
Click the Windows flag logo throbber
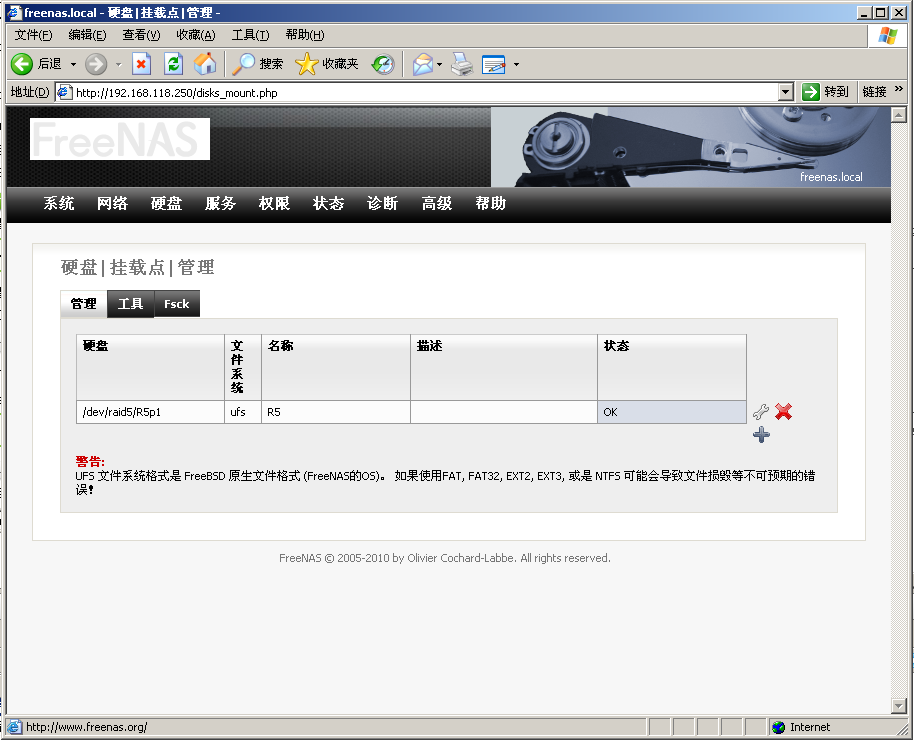[887, 36]
